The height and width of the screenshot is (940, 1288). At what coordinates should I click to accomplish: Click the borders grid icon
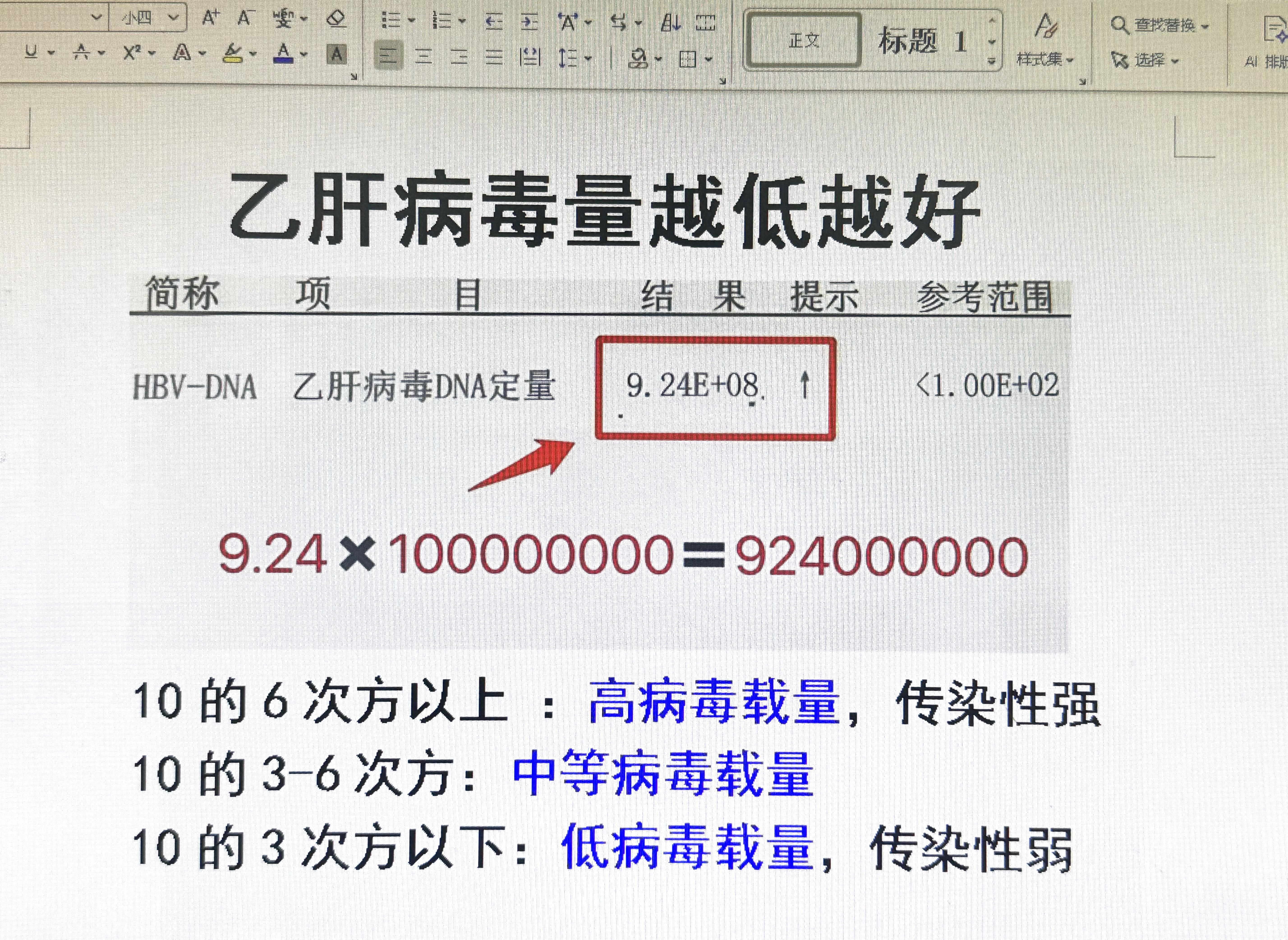tap(688, 59)
